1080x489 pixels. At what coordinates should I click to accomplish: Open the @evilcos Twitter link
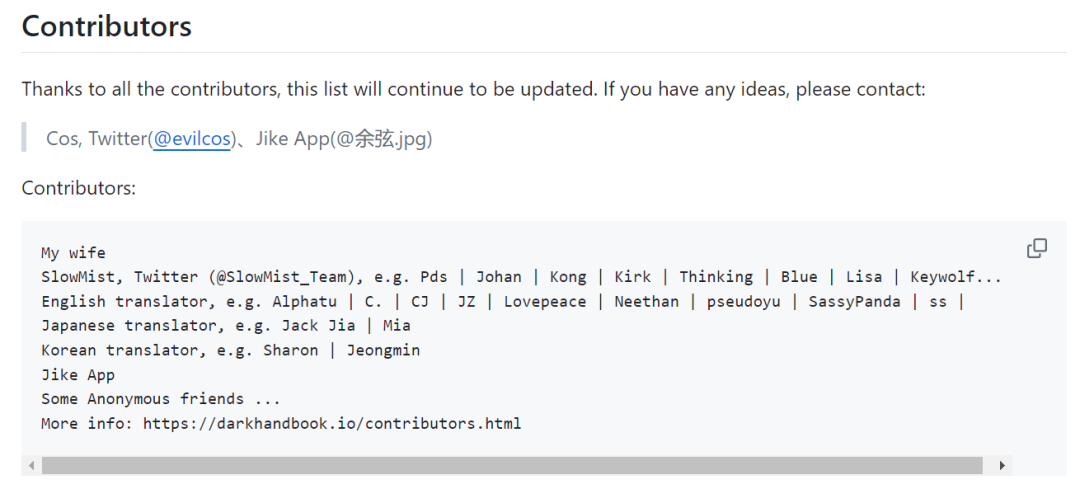[x=191, y=139]
